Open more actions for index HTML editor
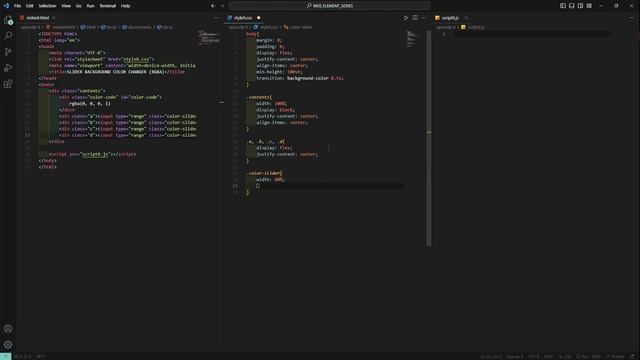Image resolution: width=640 pixels, height=360 pixels. [216, 18]
